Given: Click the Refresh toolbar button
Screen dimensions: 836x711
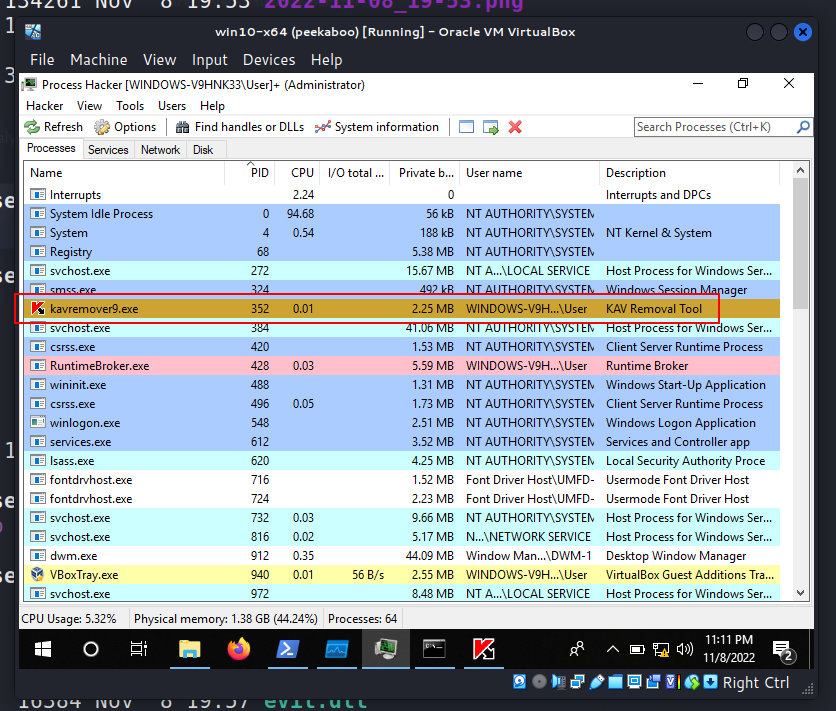Looking at the screenshot, I should tap(54, 127).
